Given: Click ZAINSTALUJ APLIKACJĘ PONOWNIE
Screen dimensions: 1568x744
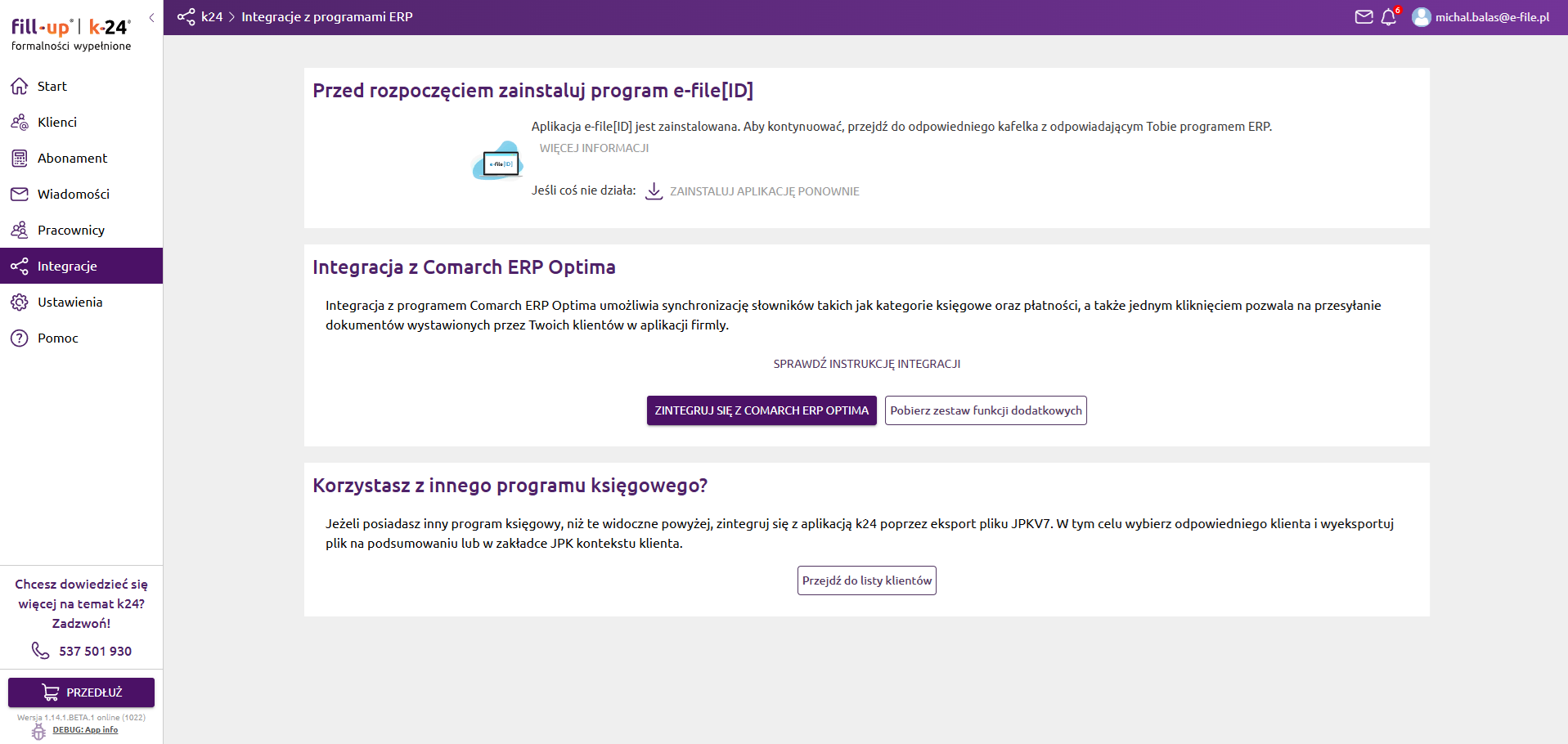Looking at the screenshot, I should click(x=765, y=191).
